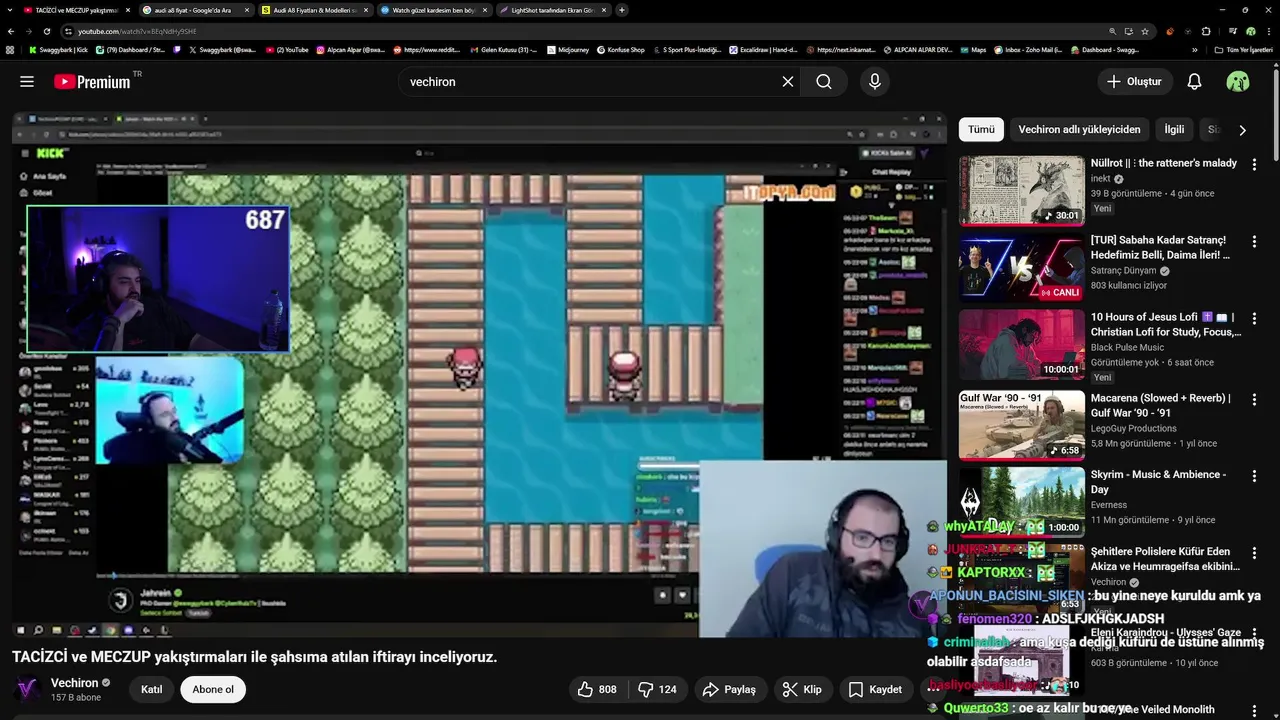The height and width of the screenshot is (720, 1280).
Task: Open Sabaha Kadar Satranç live thumbnail
Action: [1021, 267]
